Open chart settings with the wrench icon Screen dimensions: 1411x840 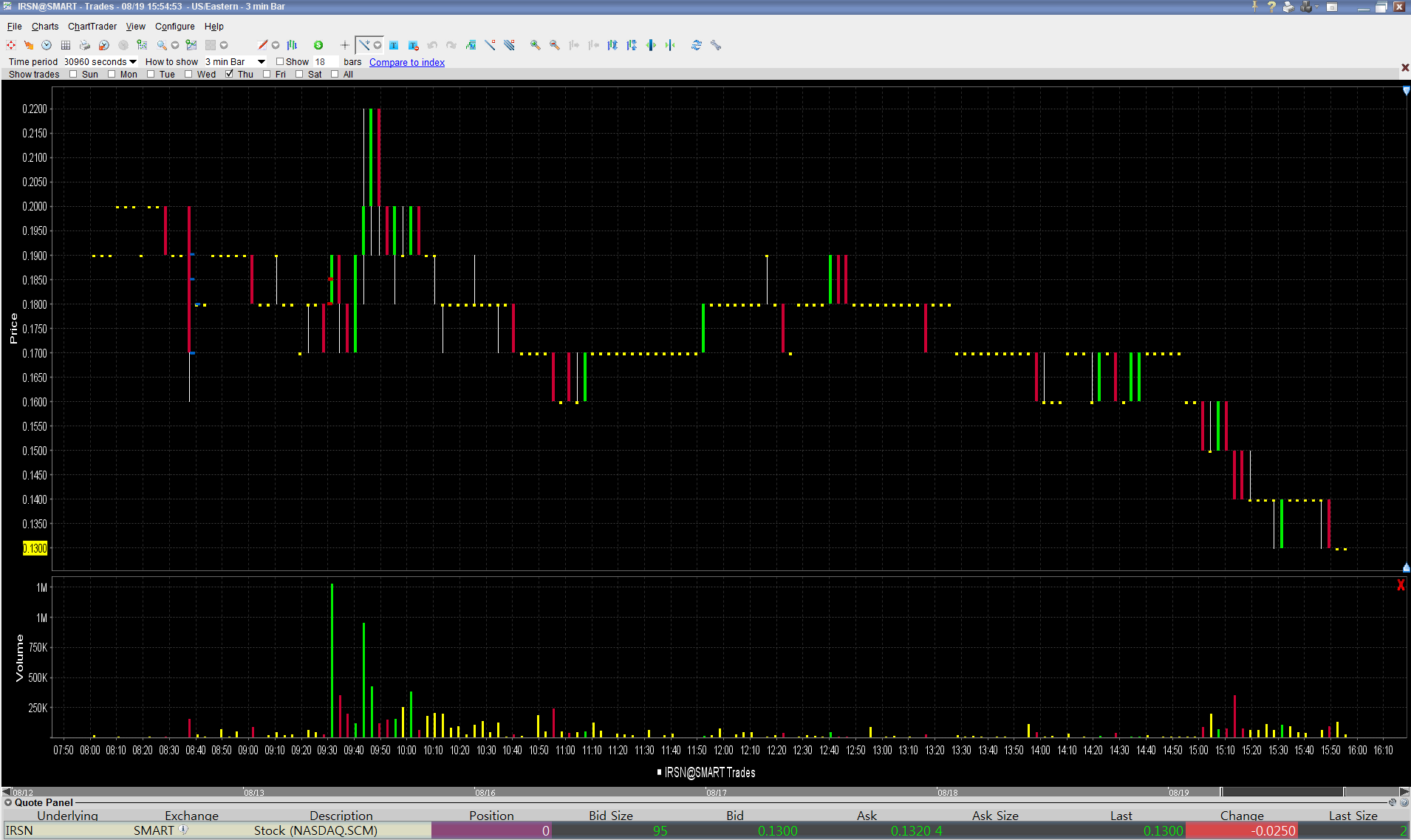pos(715,45)
